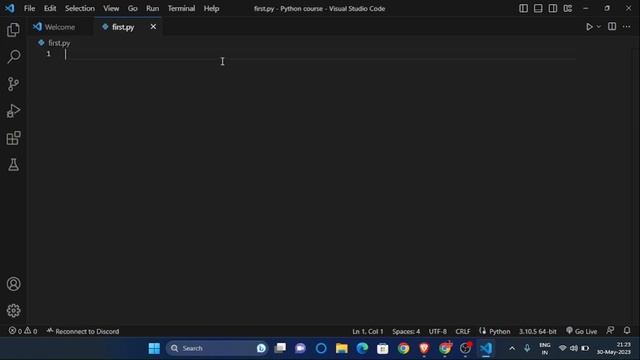Screen dimensions: 640x360
Task: Switch ENG IN input language
Action: tap(545, 348)
